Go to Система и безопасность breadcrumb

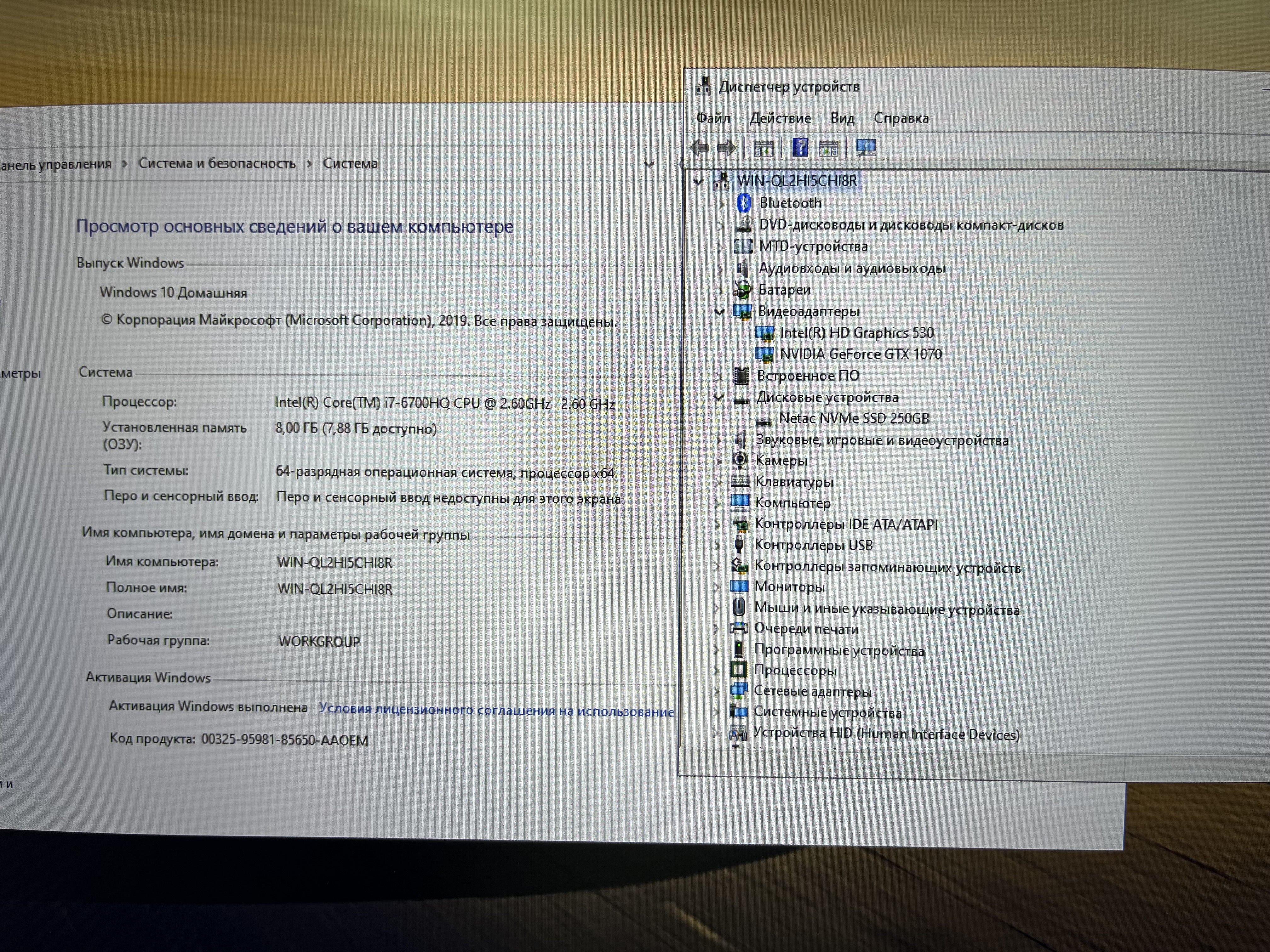pos(217,163)
